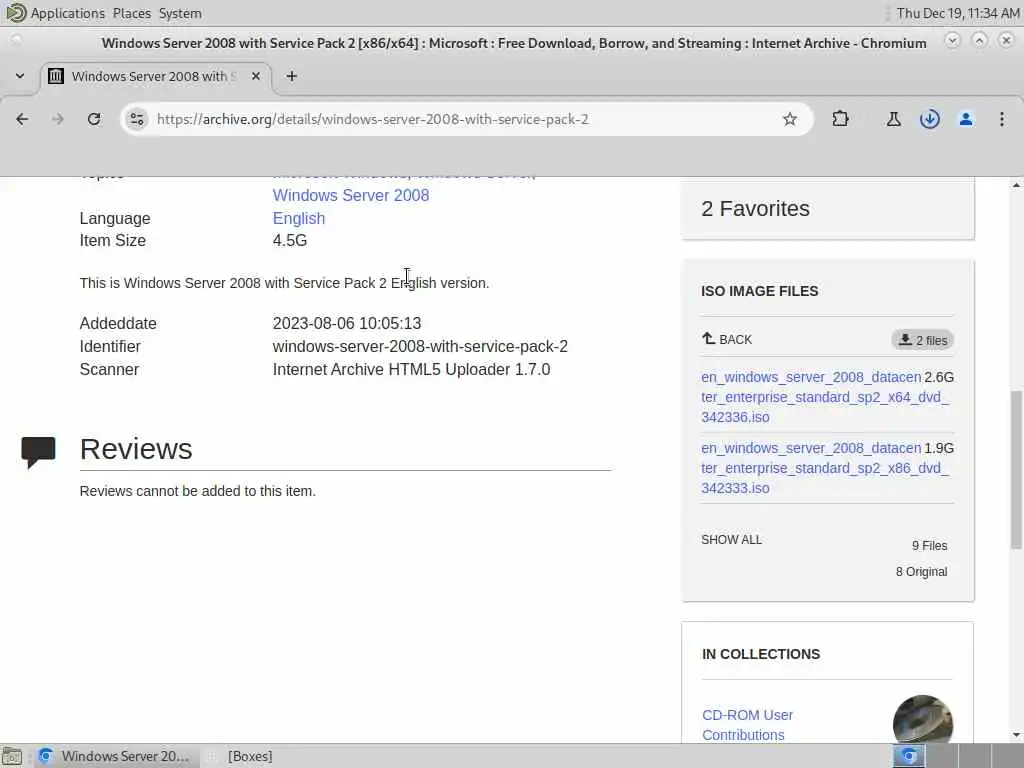Download the x64 dvd 342336.iso file

click(824, 397)
